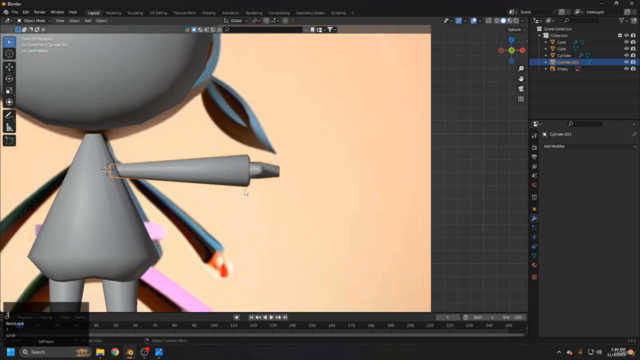Open the Modifiers wrench properties tab
Image resolution: width=640 pixels, height=360 pixels.
click(x=534, y=219)
